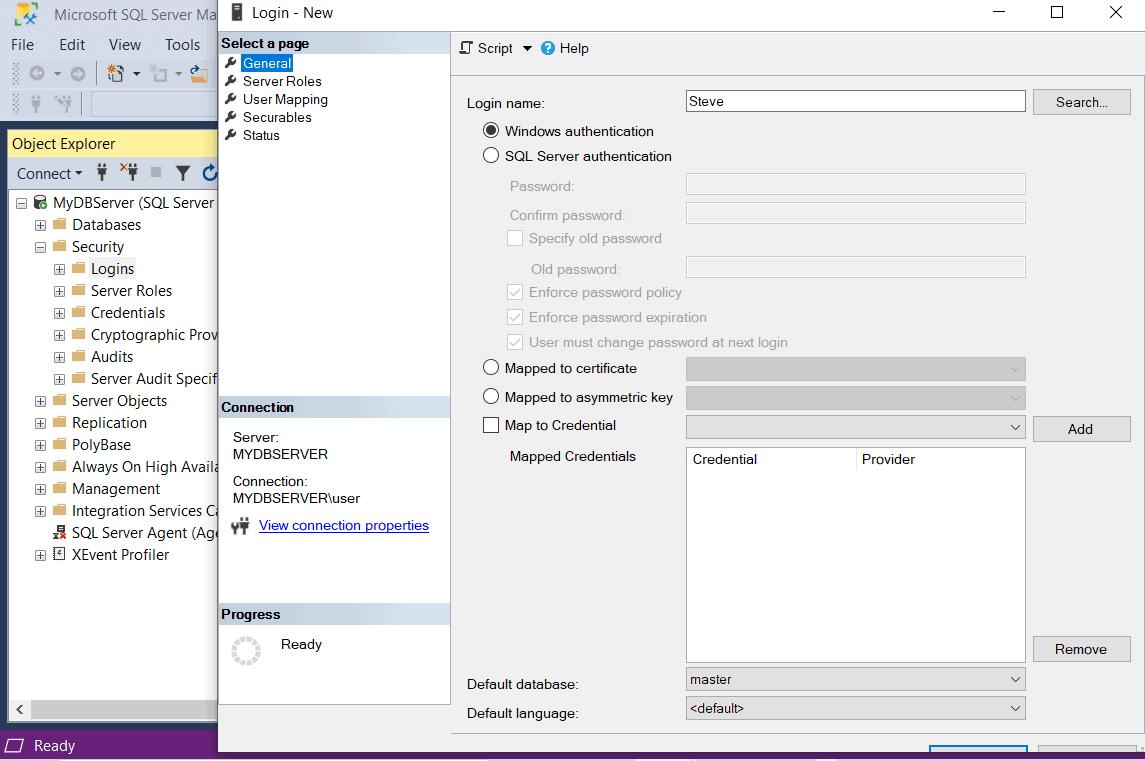Viewport: 1145px width, 761px height.
Task: Refresh the Object Explorer tree
Action: (x=210, y=173)
